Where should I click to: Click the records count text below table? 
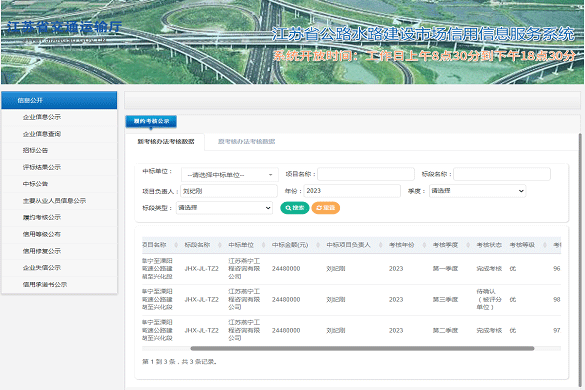coord(179,362)
